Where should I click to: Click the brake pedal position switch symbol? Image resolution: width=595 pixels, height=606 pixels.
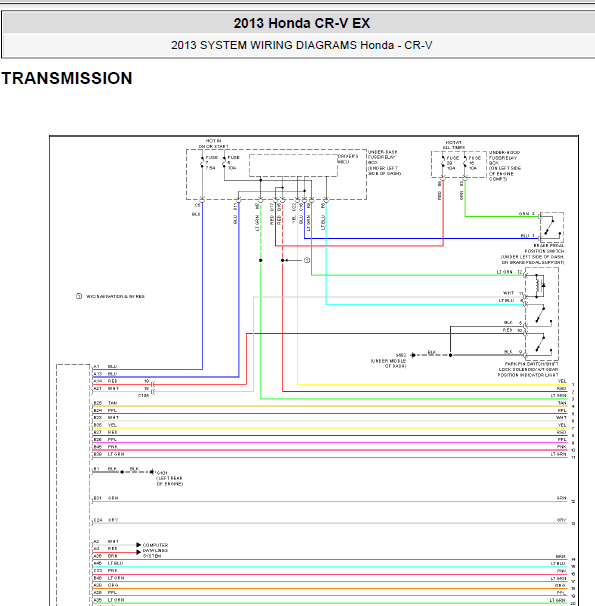(x=551, y=227)
